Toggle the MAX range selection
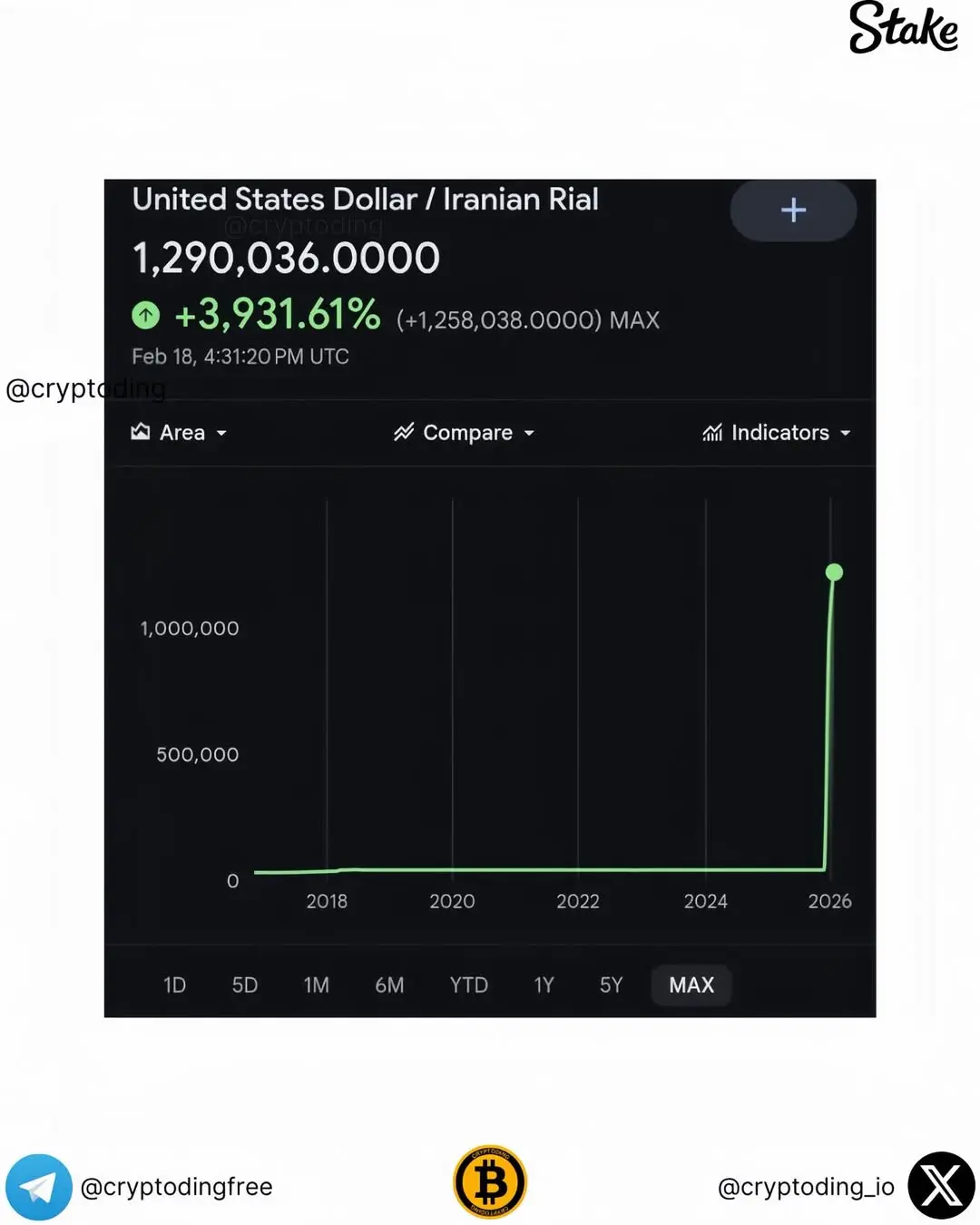The image size is (980, 1225). coord(691,985)
